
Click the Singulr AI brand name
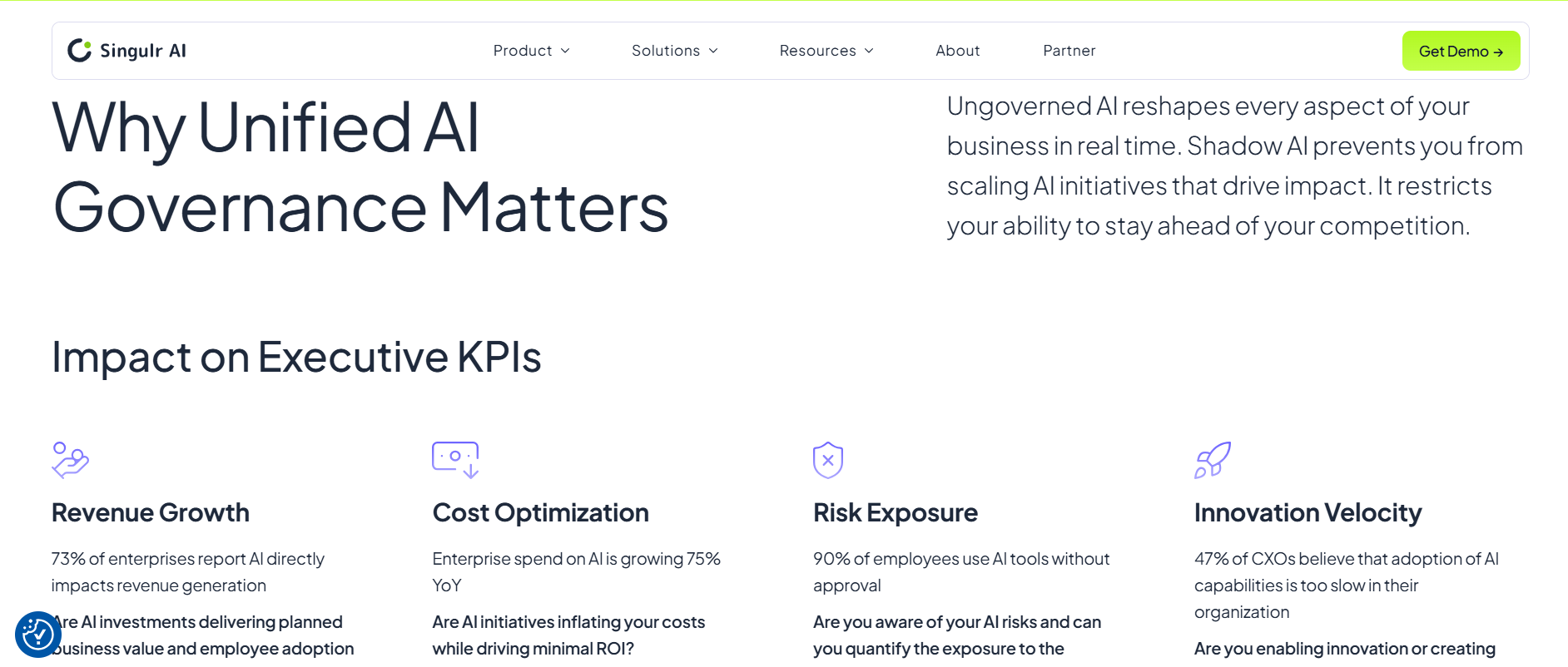(x=142, y=51)
